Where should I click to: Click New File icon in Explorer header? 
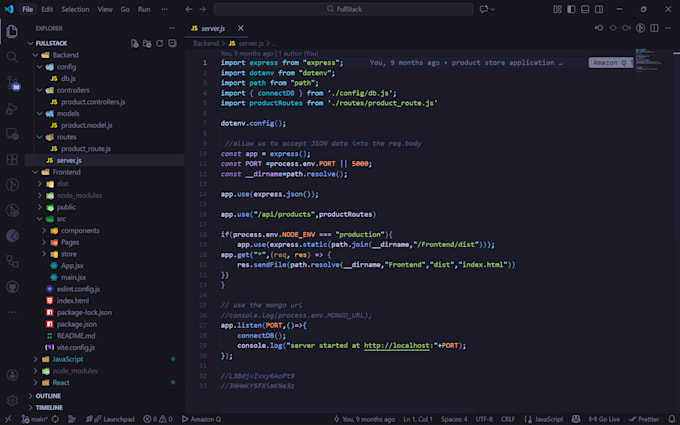click(135, 43)
